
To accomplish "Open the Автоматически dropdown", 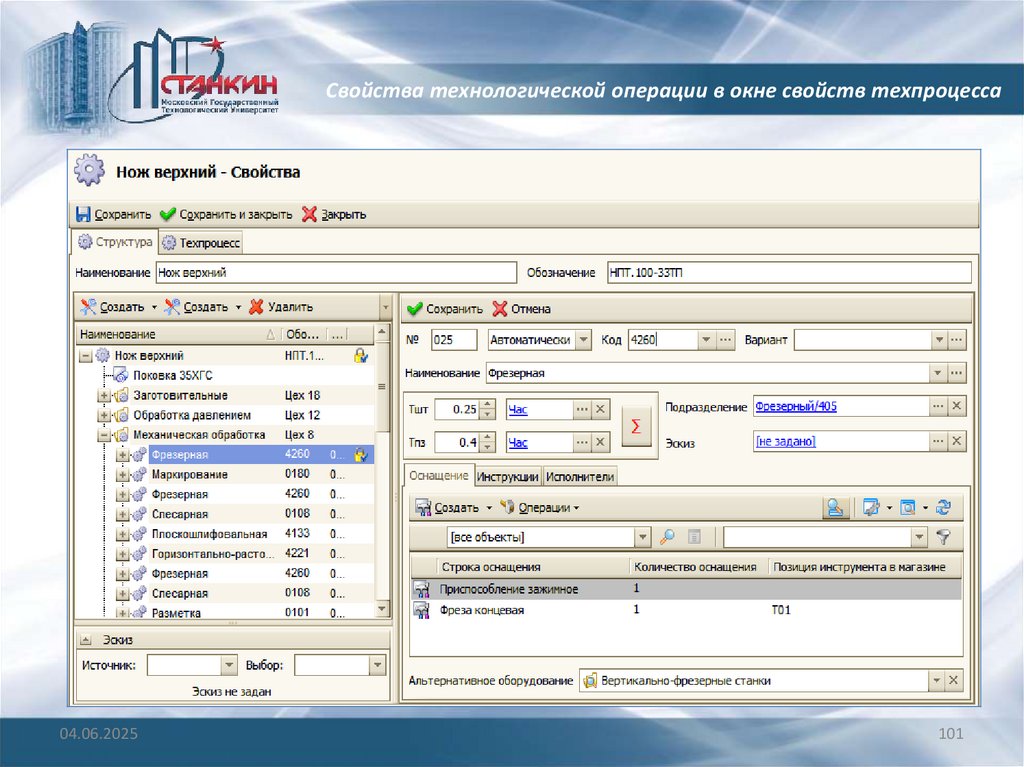I will [583, 340].
